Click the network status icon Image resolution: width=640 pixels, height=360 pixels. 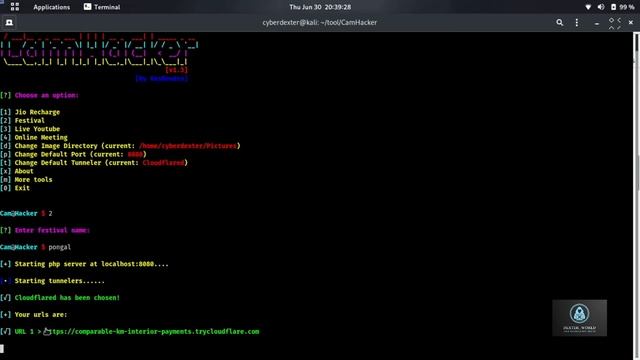coord(588,7)
